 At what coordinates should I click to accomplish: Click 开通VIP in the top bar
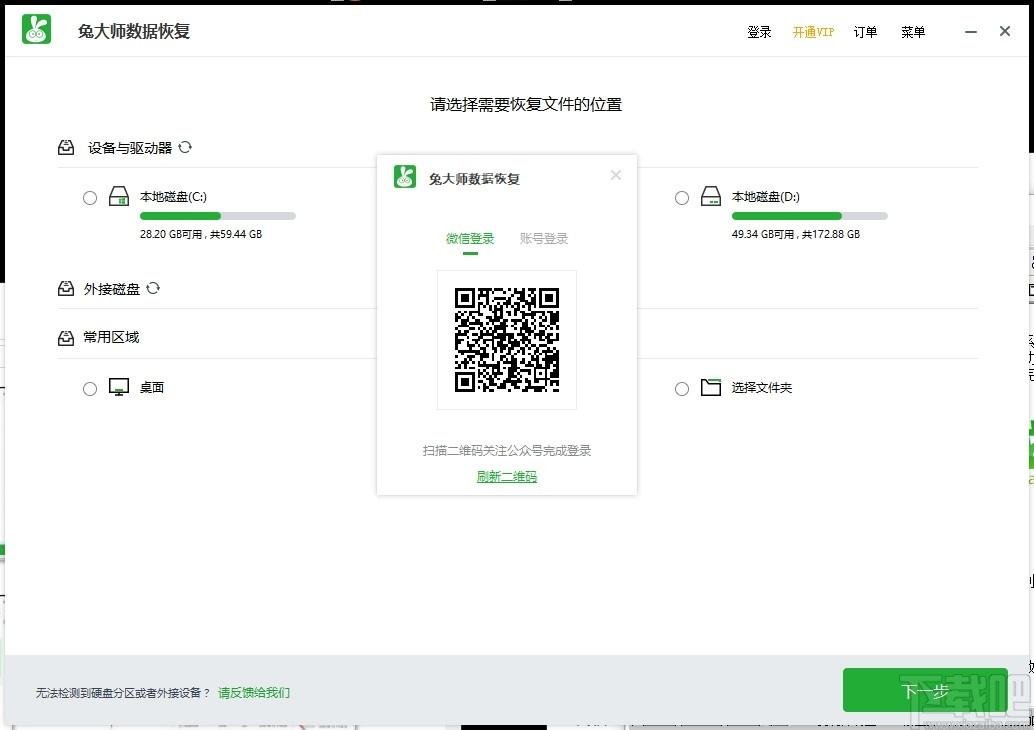click(813, 32)
